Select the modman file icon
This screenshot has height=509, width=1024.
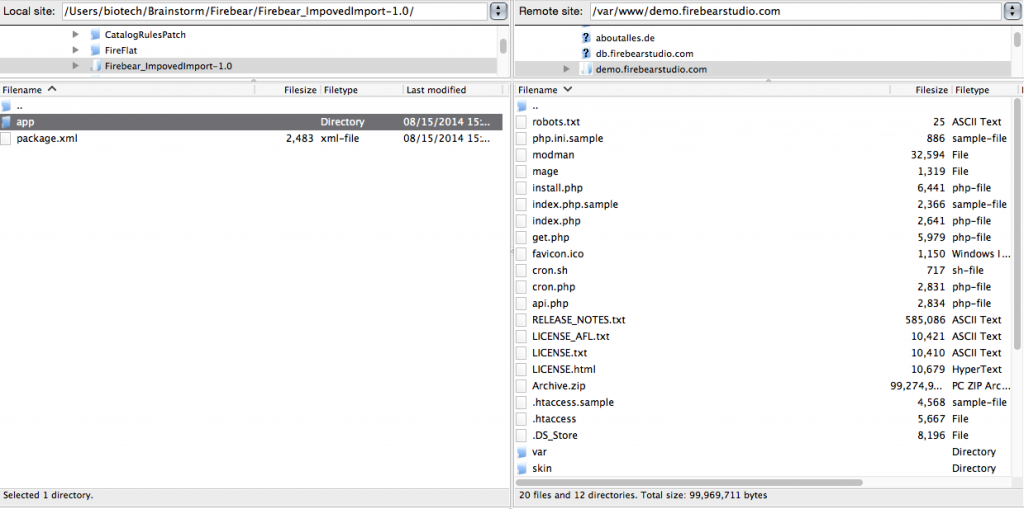[521, 155]
